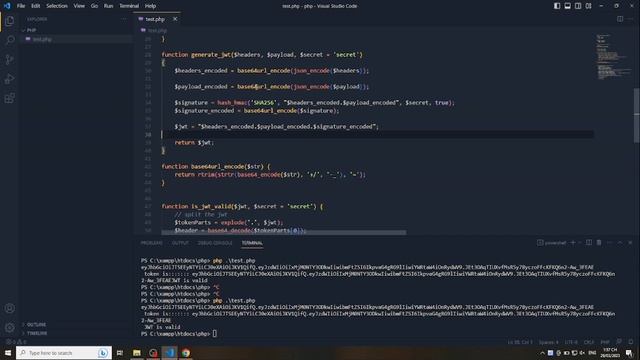Open the terminal launch profile dropdown arrow
The width and height of the screenshot is (640, 360).
point(580,242)
